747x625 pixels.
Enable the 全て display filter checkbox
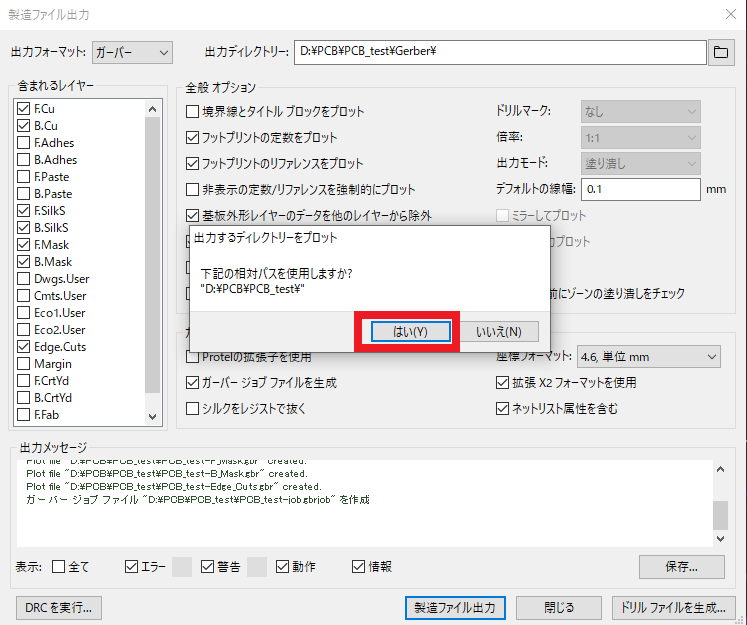[x=58, y=567]
